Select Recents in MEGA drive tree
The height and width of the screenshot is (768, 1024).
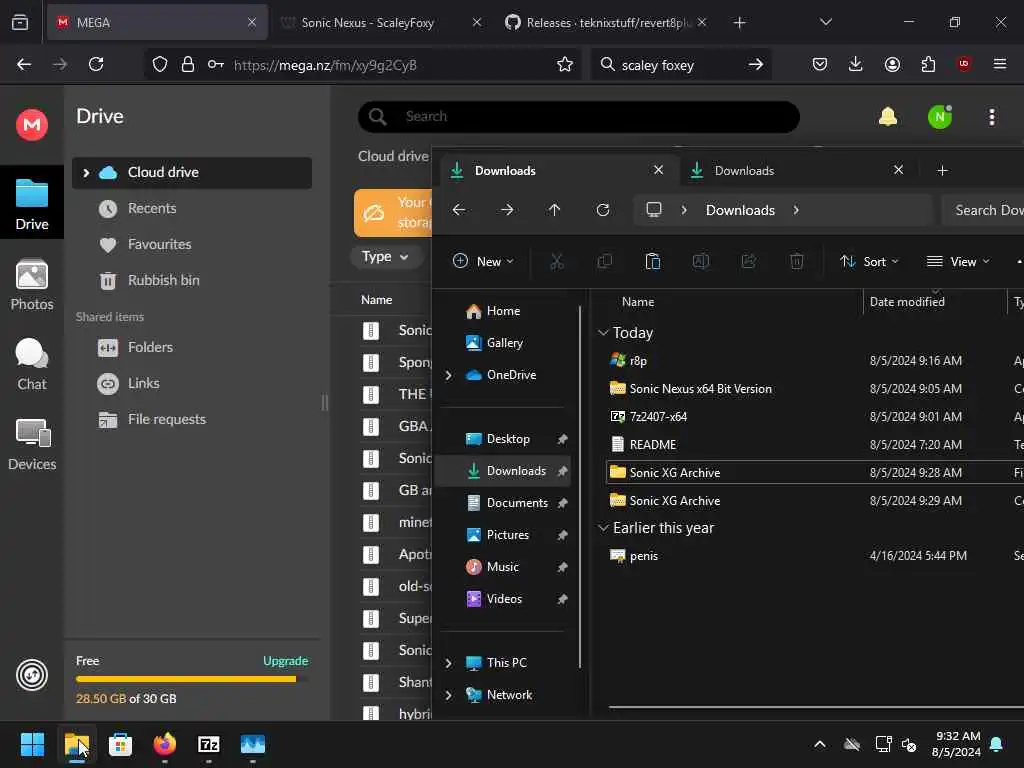point(191,208)
